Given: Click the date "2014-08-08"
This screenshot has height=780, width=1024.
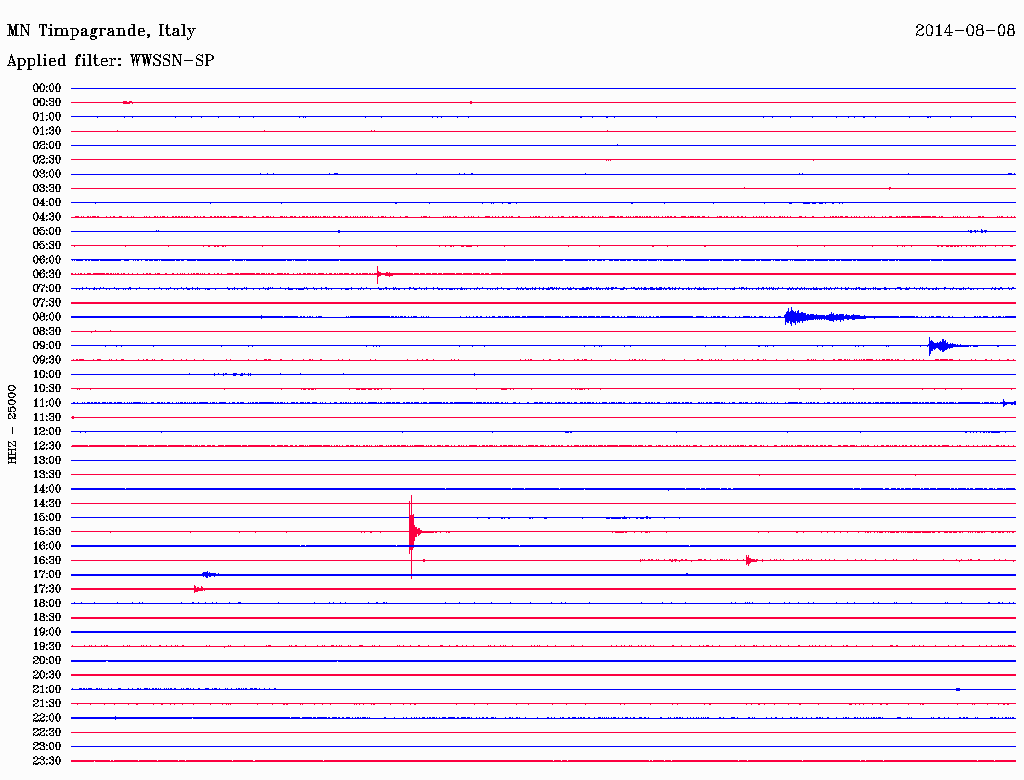Looking at the screenshot, I should tap(965, 30).
